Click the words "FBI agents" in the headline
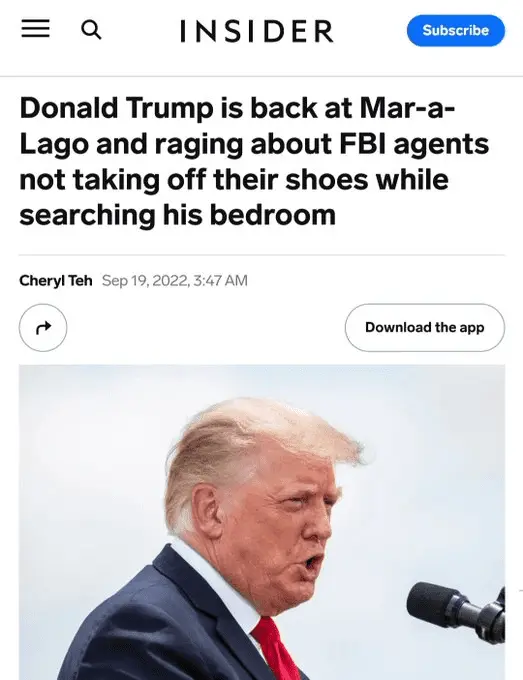This screenshot has width=523, height=680. (x=414, y=144)
